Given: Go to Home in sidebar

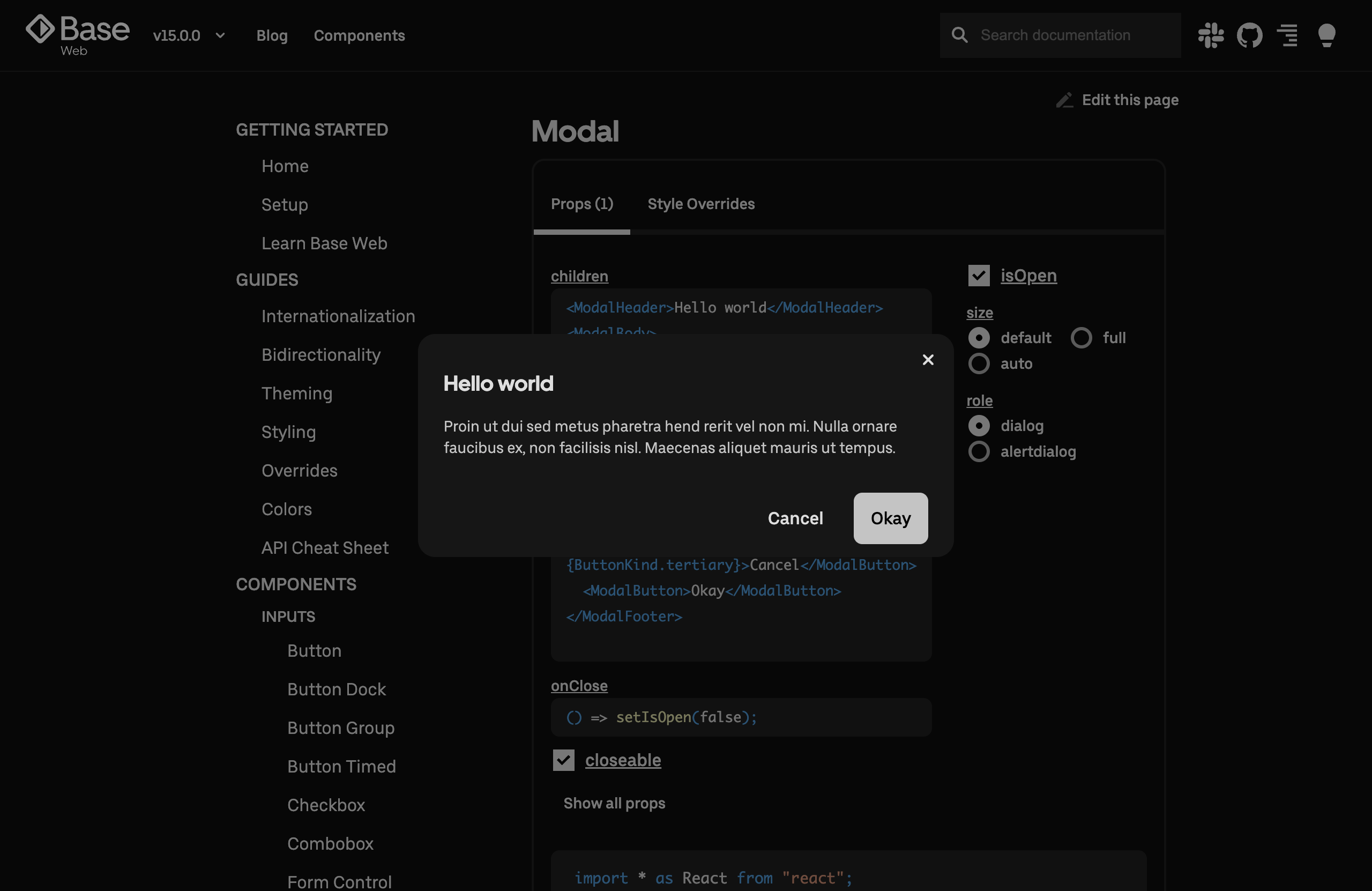Looking at the screenshot, I should [x=285, y=166].
